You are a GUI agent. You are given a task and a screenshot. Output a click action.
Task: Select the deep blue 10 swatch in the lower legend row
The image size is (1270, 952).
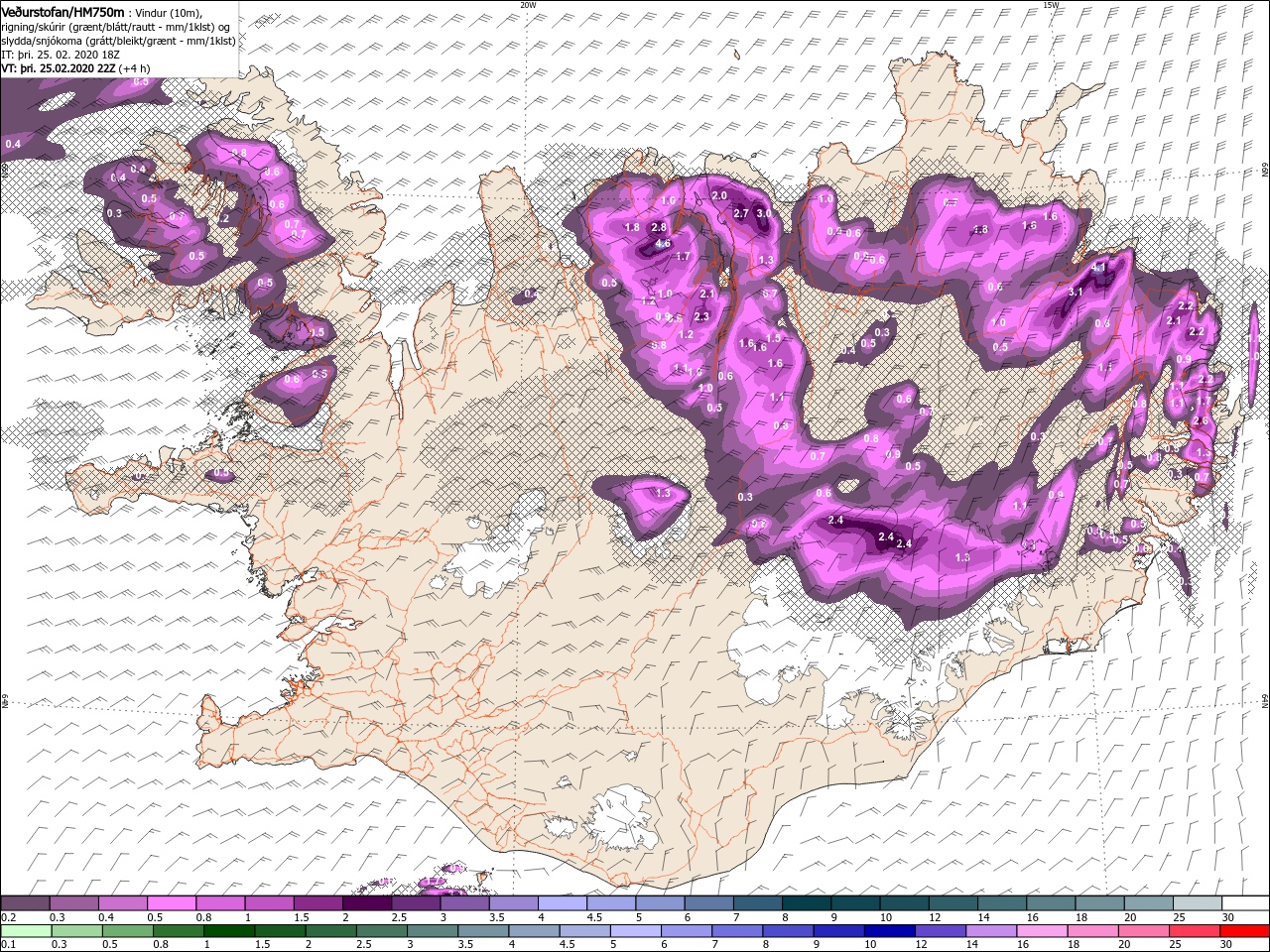tap(890, 931)
